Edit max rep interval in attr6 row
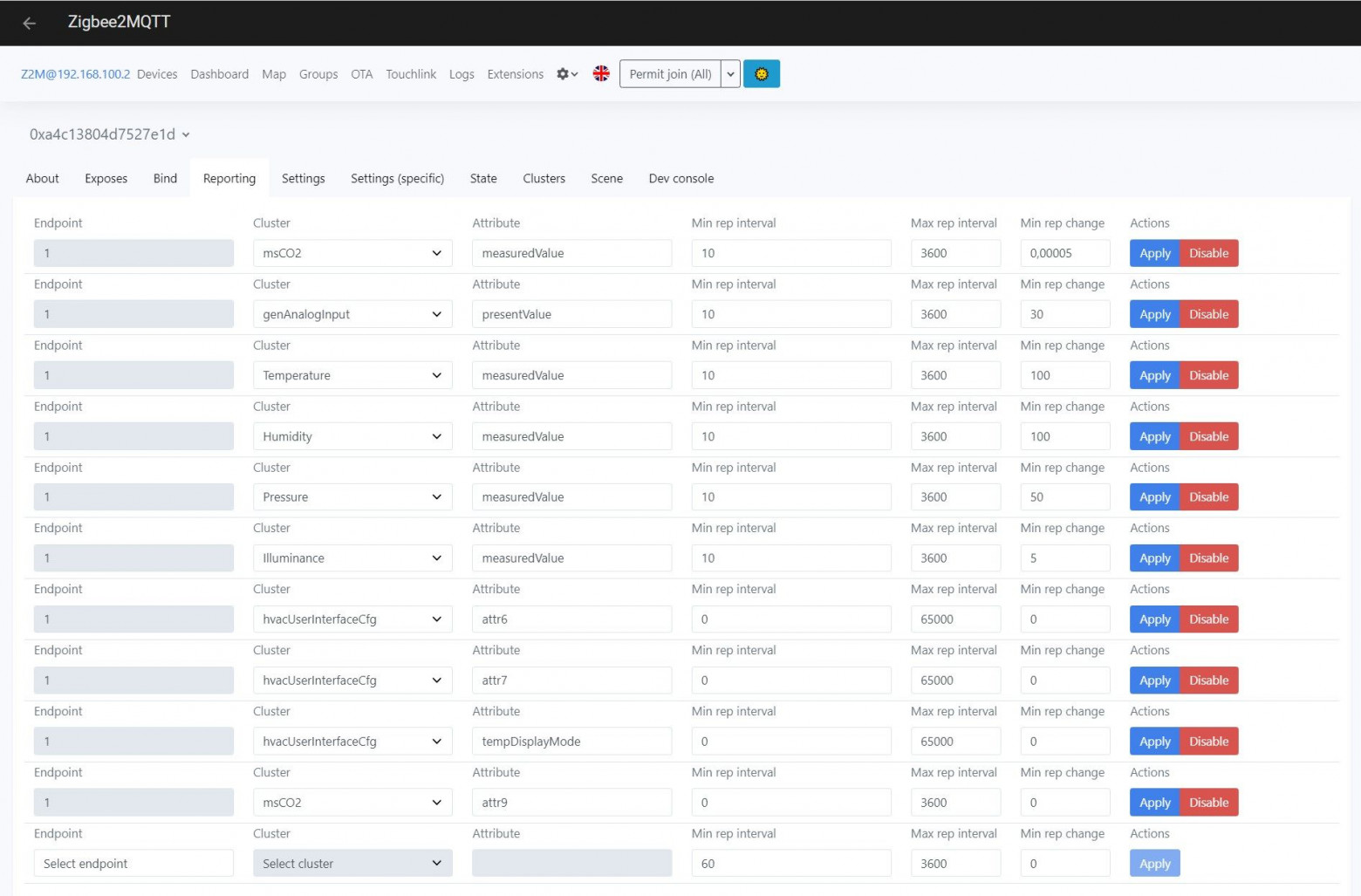 point(955,619)
